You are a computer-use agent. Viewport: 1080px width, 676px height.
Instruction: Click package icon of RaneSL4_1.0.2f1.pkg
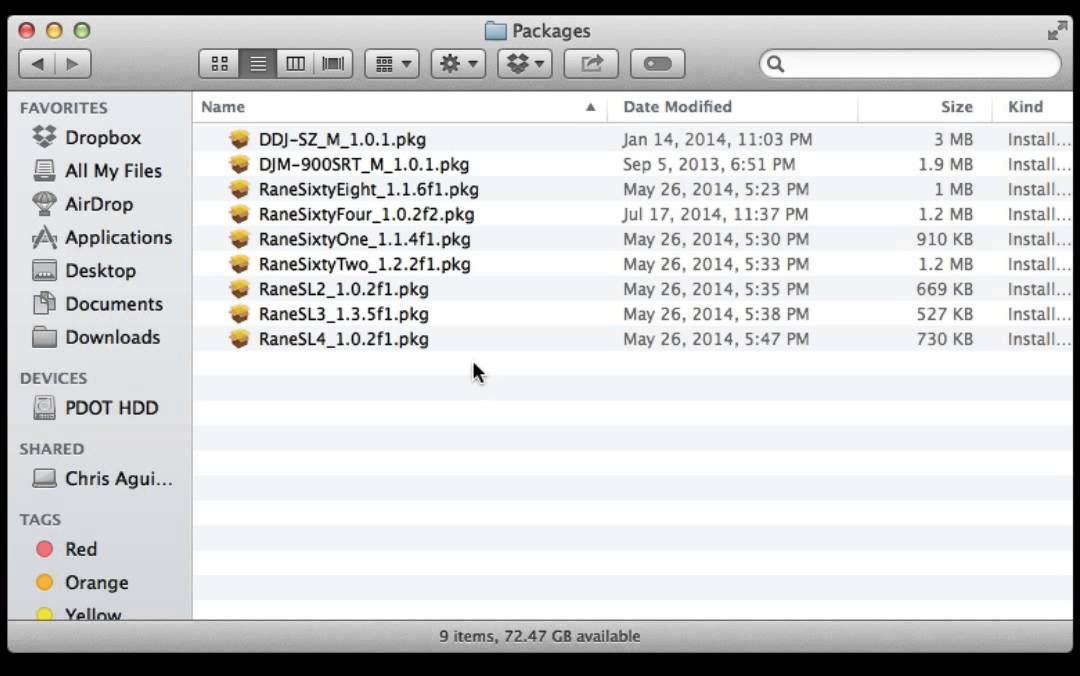(239, 339)
